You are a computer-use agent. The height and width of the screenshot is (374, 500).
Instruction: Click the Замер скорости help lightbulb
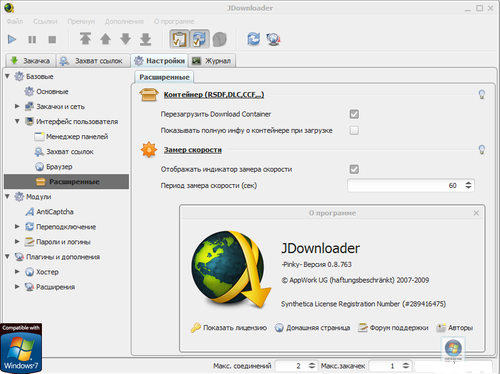coord(482,150)
